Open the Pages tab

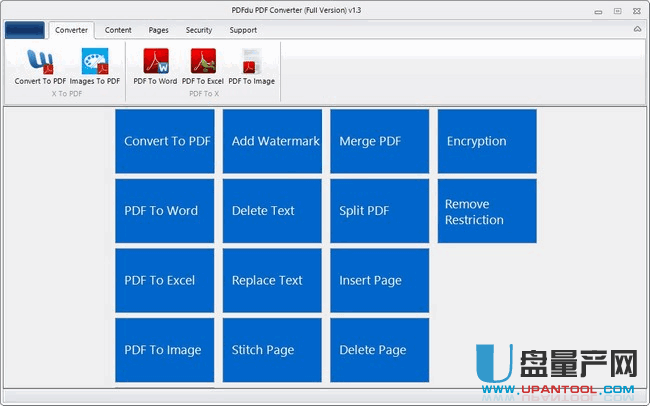tap(158, 31)
